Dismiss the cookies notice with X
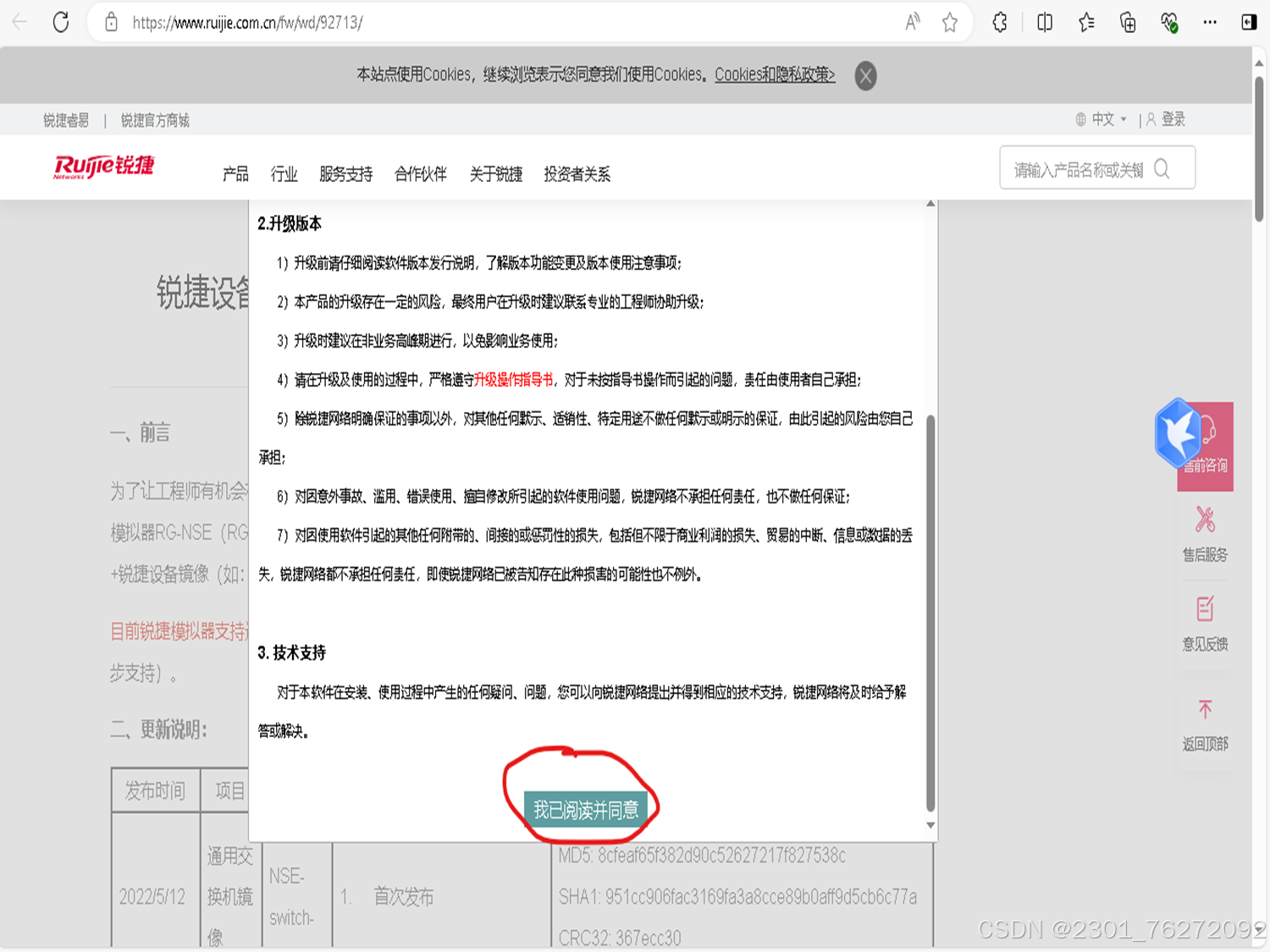The width and height of the screenshot is (1270, 952). 865,76
